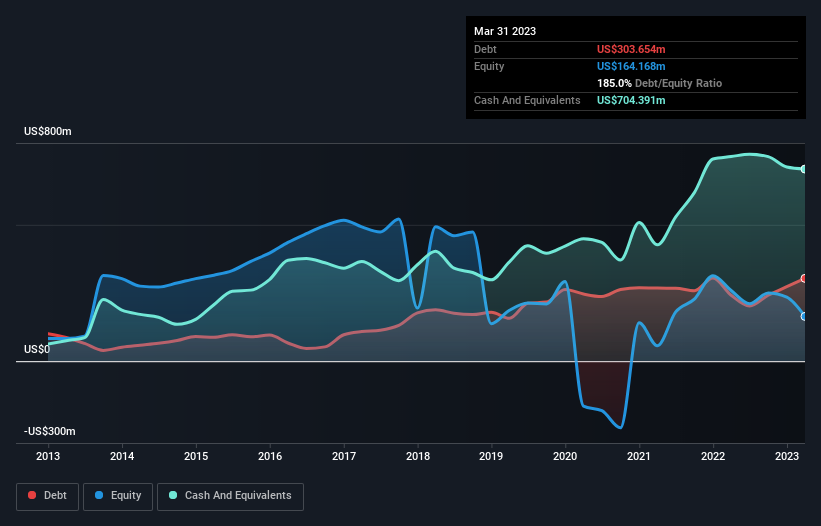Click the 2019 x-axis label
This screenshot has width=821, height=526.
pos(491,456)
